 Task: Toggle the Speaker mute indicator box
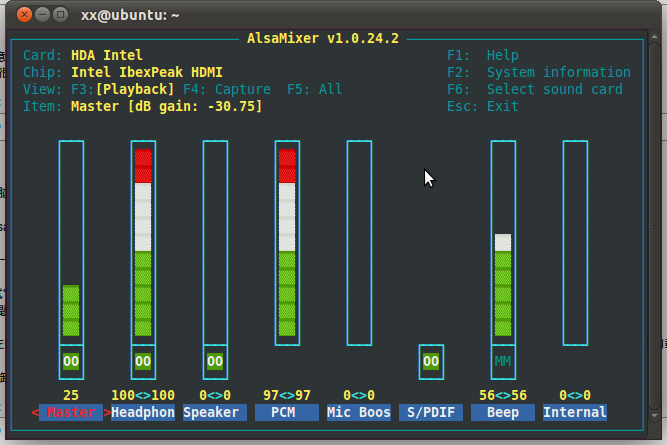(x=215, y=362)
